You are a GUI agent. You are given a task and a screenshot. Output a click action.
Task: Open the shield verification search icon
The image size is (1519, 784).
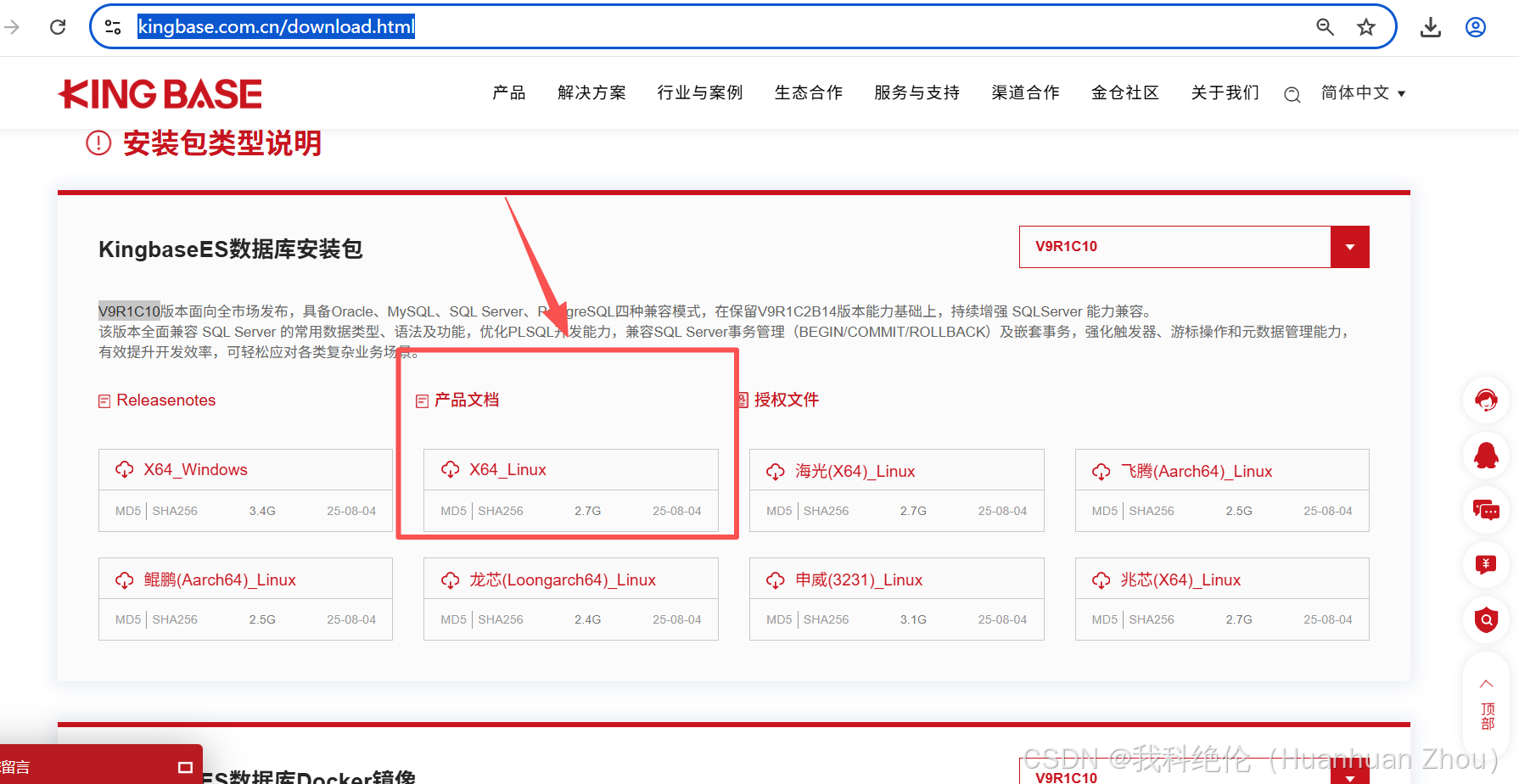pos(1486,619)
